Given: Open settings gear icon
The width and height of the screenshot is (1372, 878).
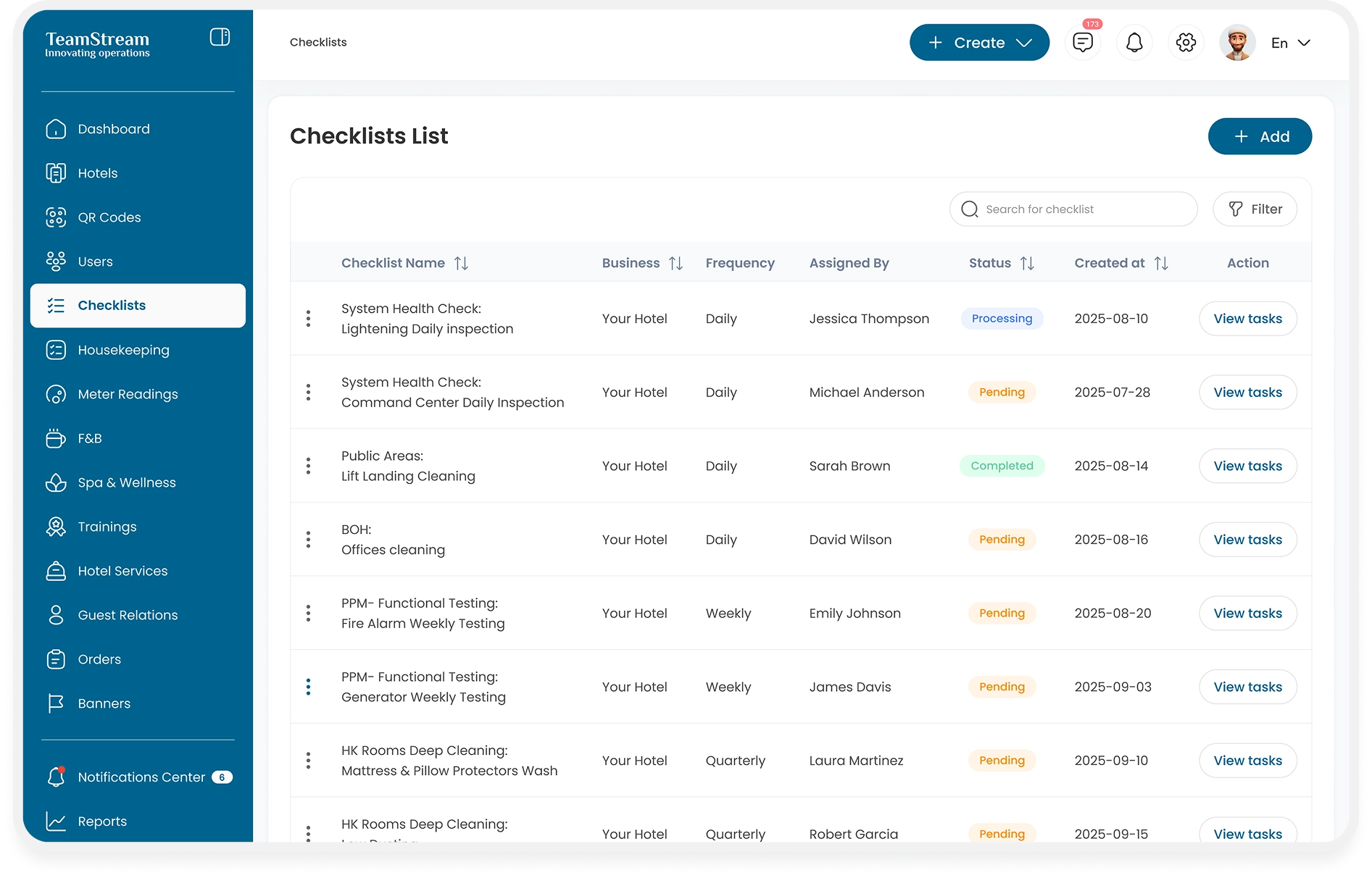Looking at the screenshot, I should click(1186, 43).
